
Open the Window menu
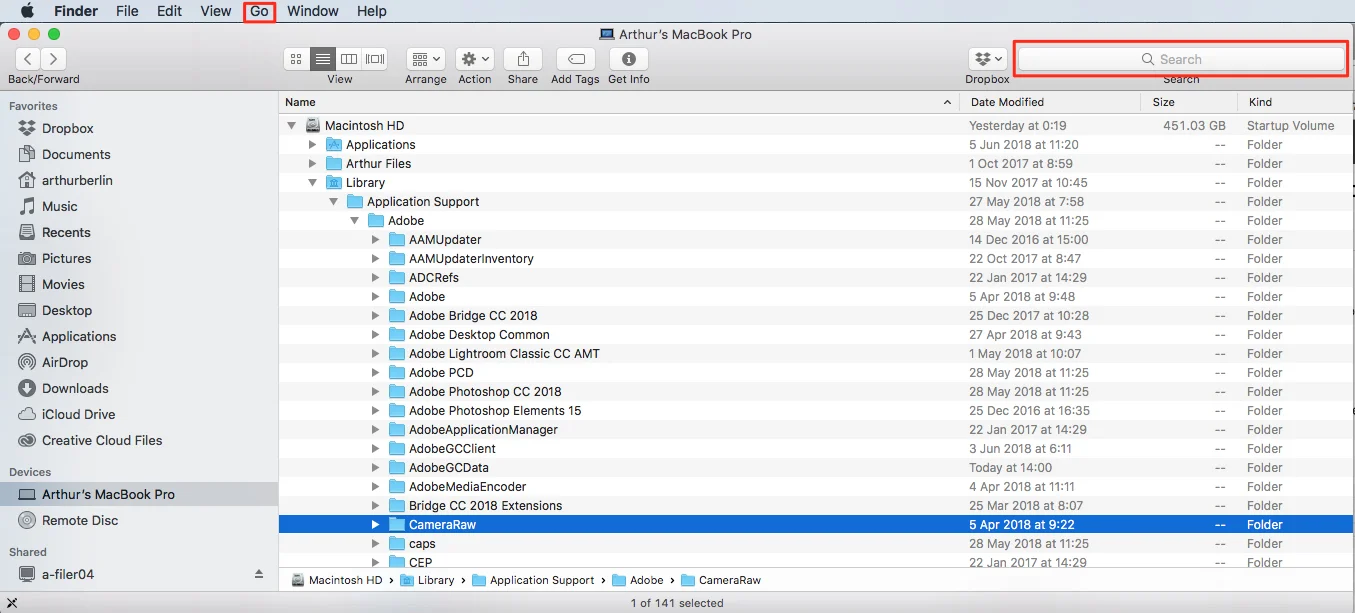313,11
